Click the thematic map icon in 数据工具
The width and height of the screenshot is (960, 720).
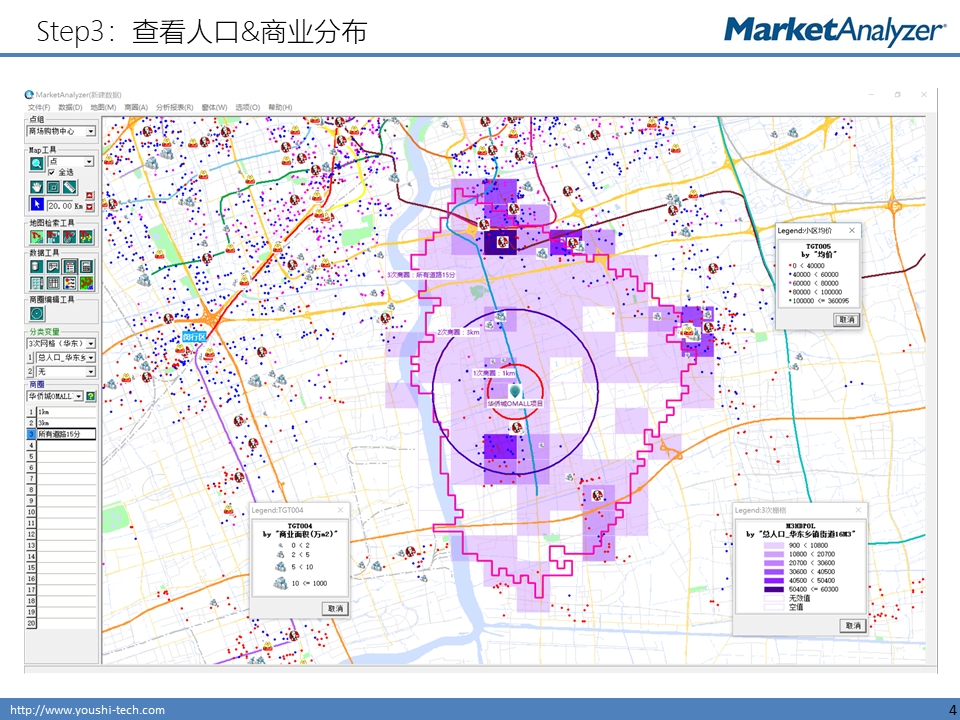click(x=86, y=283)
